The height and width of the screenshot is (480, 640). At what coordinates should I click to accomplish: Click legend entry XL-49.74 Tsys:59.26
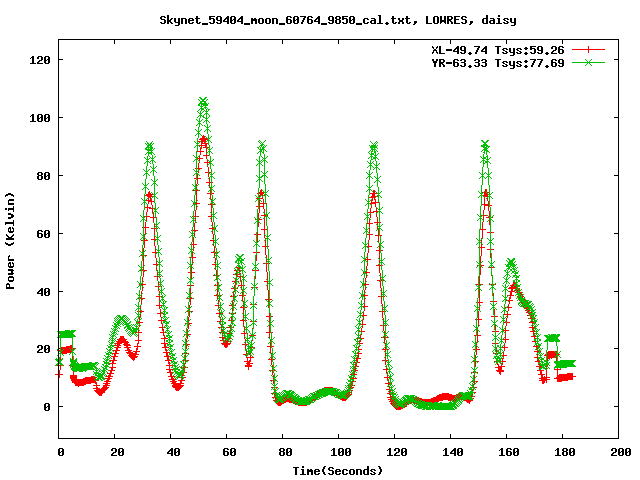pyautogui.click(x=498, y=50)
